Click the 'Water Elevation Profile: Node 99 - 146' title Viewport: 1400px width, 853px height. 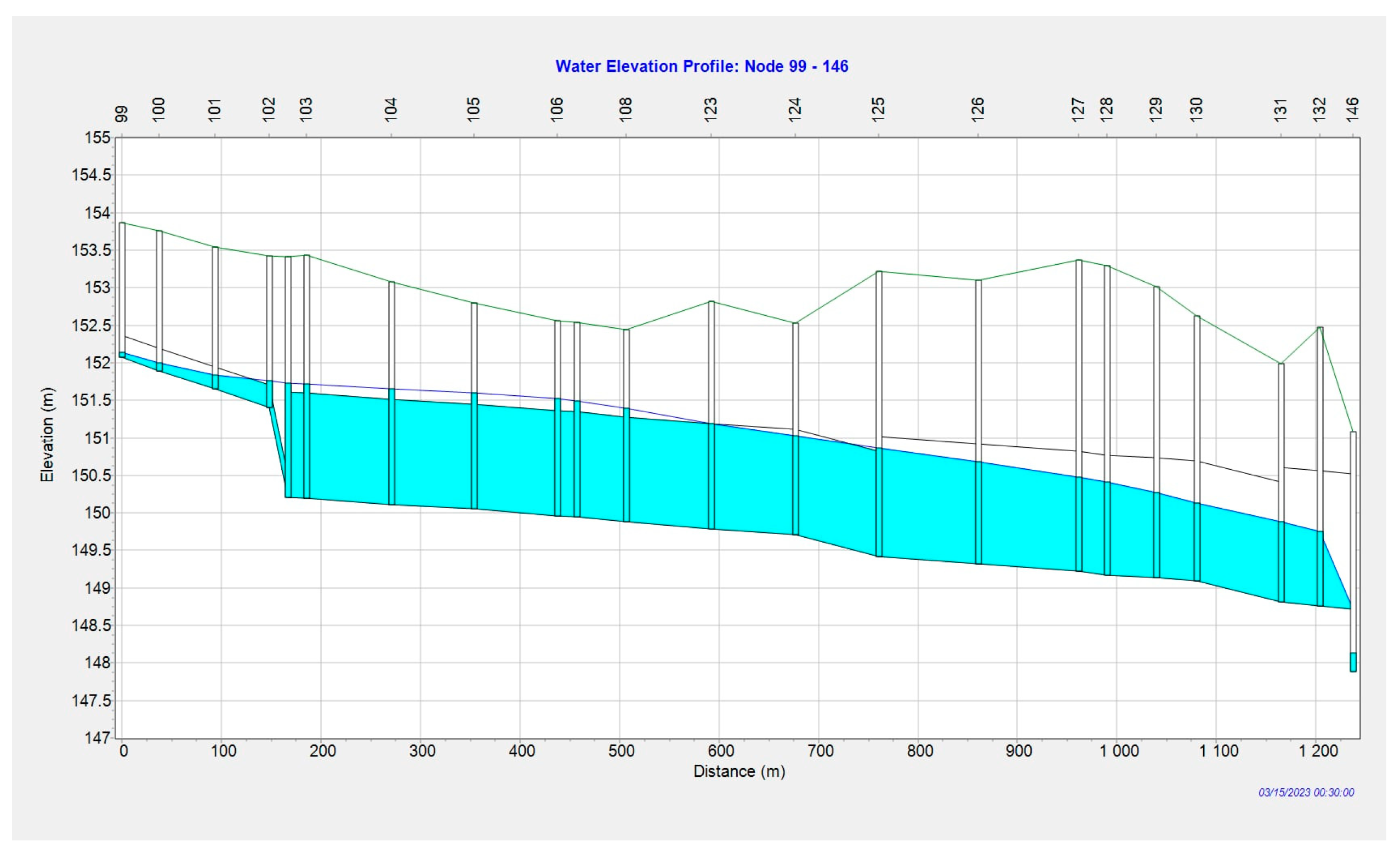pyautogui.click(x=701, y=66)
